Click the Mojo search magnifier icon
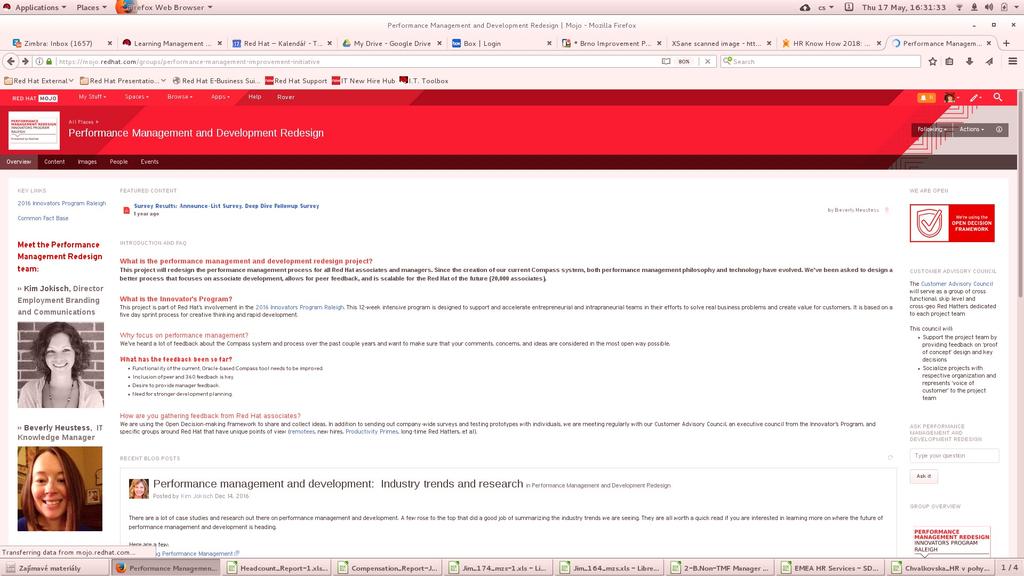 998,97
